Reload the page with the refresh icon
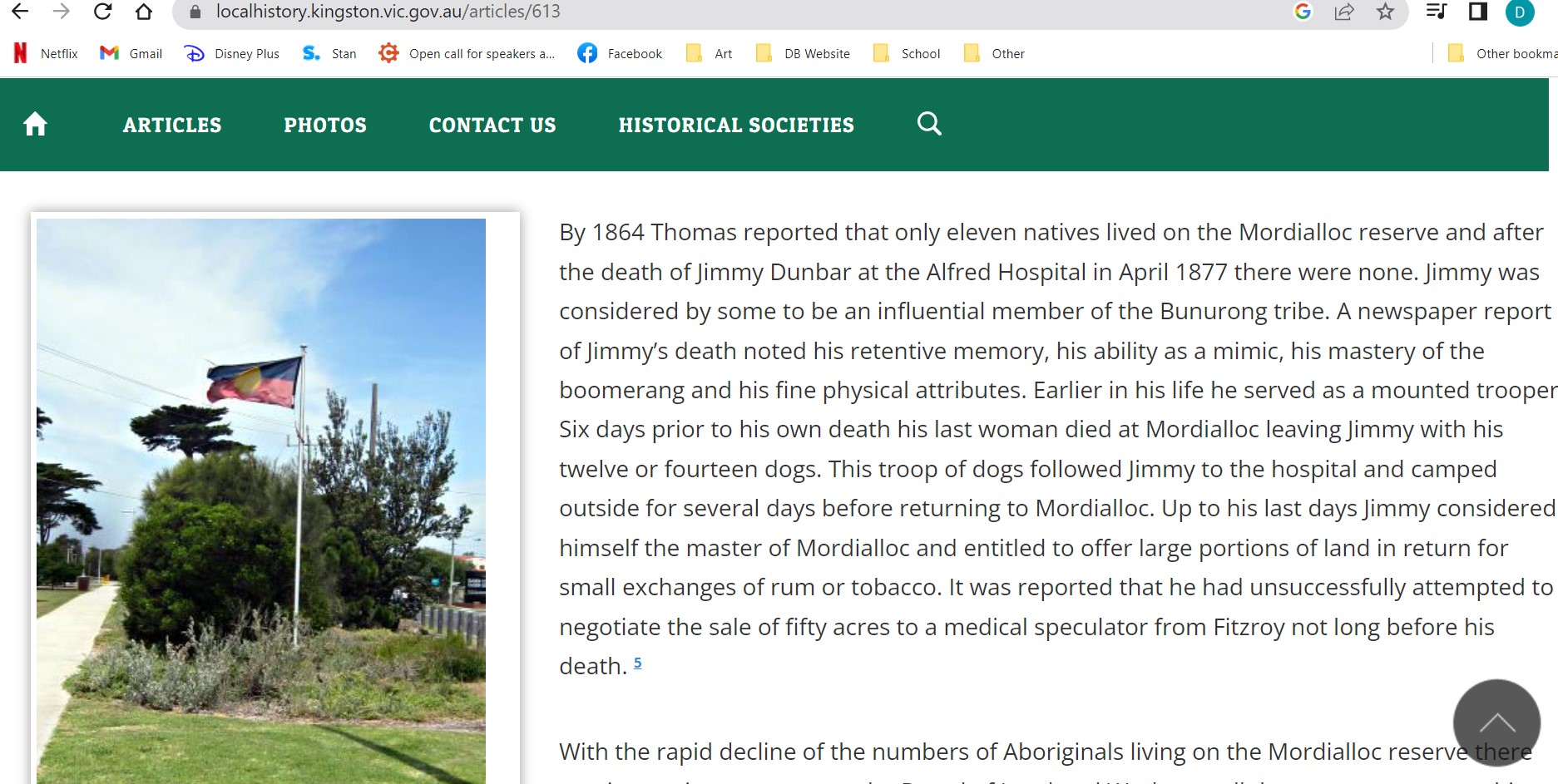1558x784 pixels. point(102,12)
